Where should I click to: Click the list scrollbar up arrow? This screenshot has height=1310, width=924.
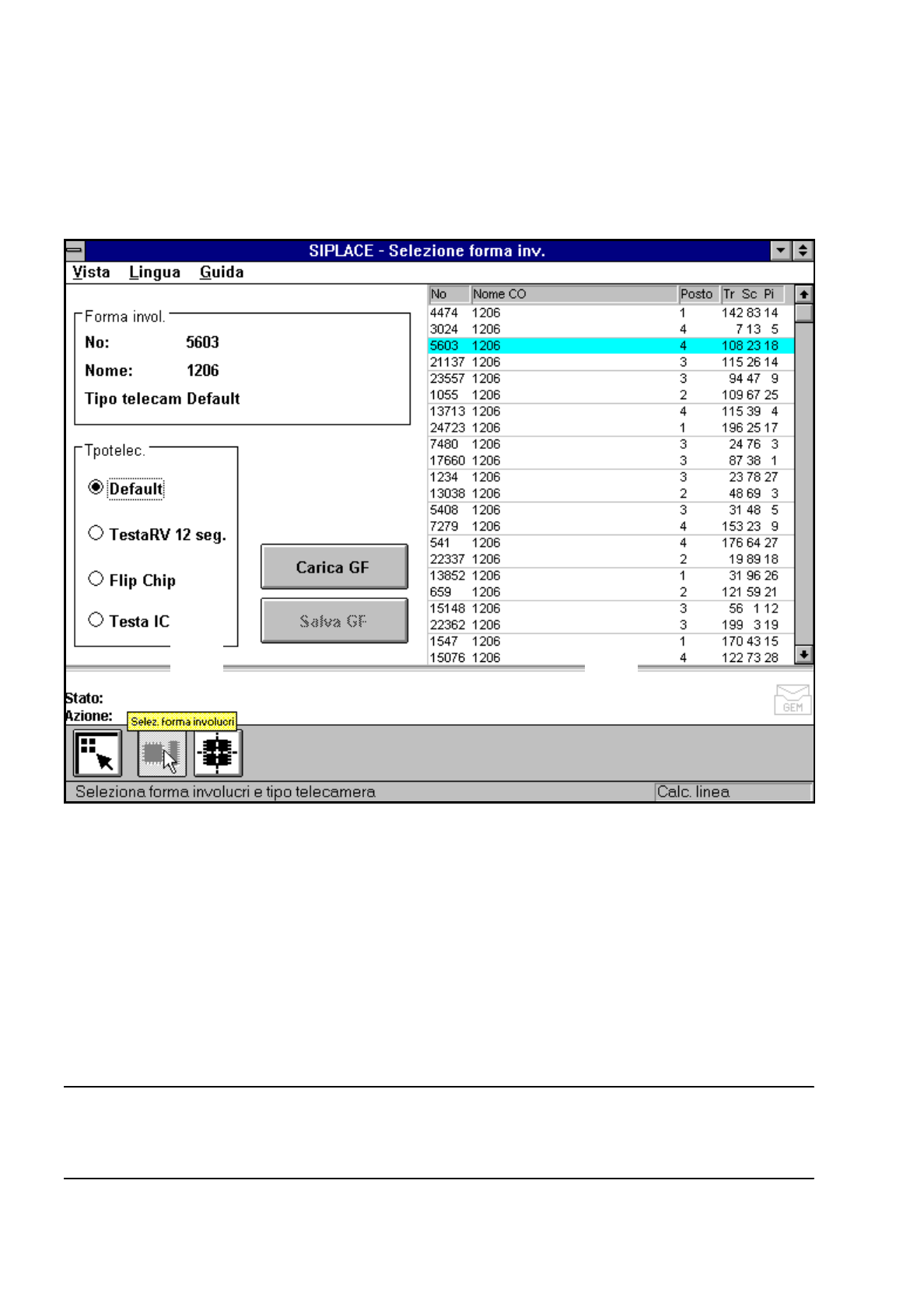tap(803, 294)
